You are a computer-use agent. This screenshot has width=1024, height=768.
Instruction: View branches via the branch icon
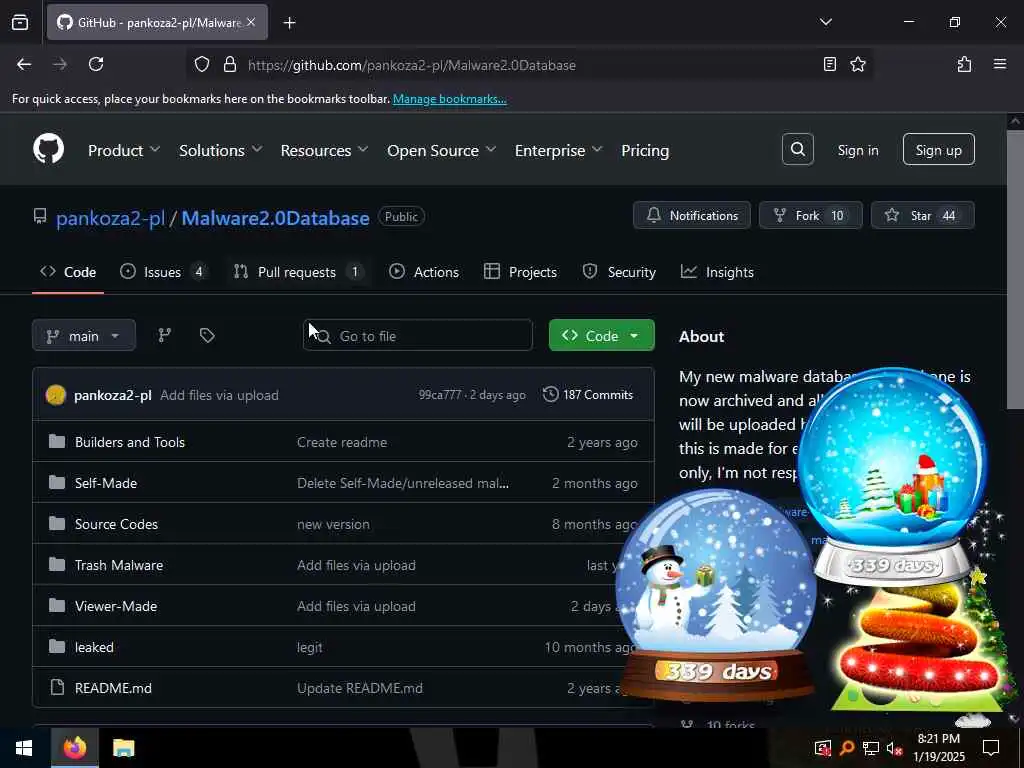(x=165, y=335)
